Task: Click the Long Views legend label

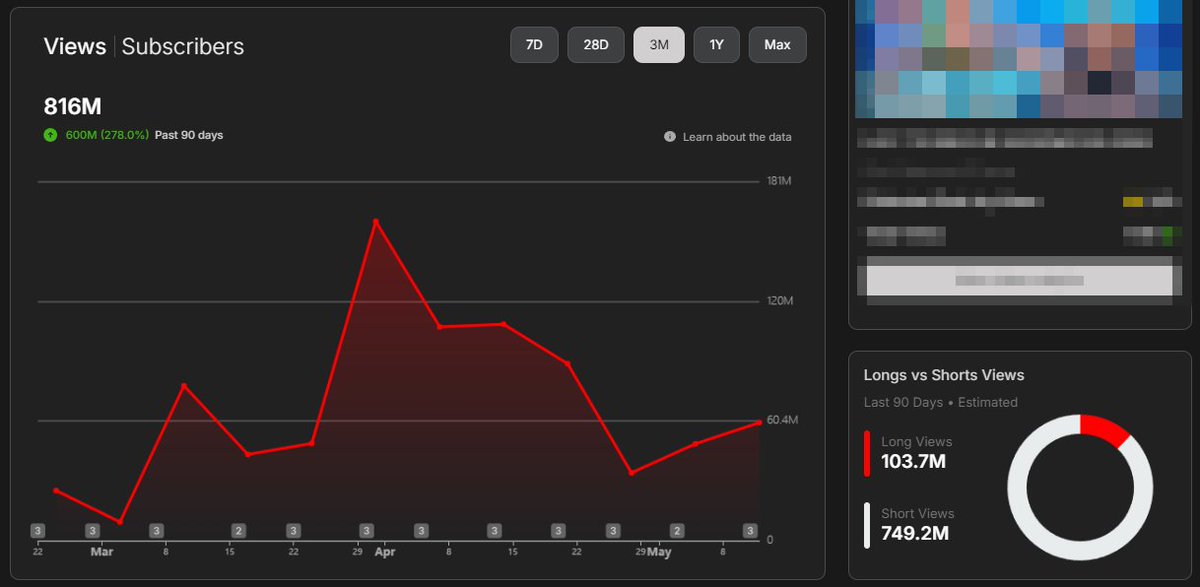Action: [x=916, y=441]
